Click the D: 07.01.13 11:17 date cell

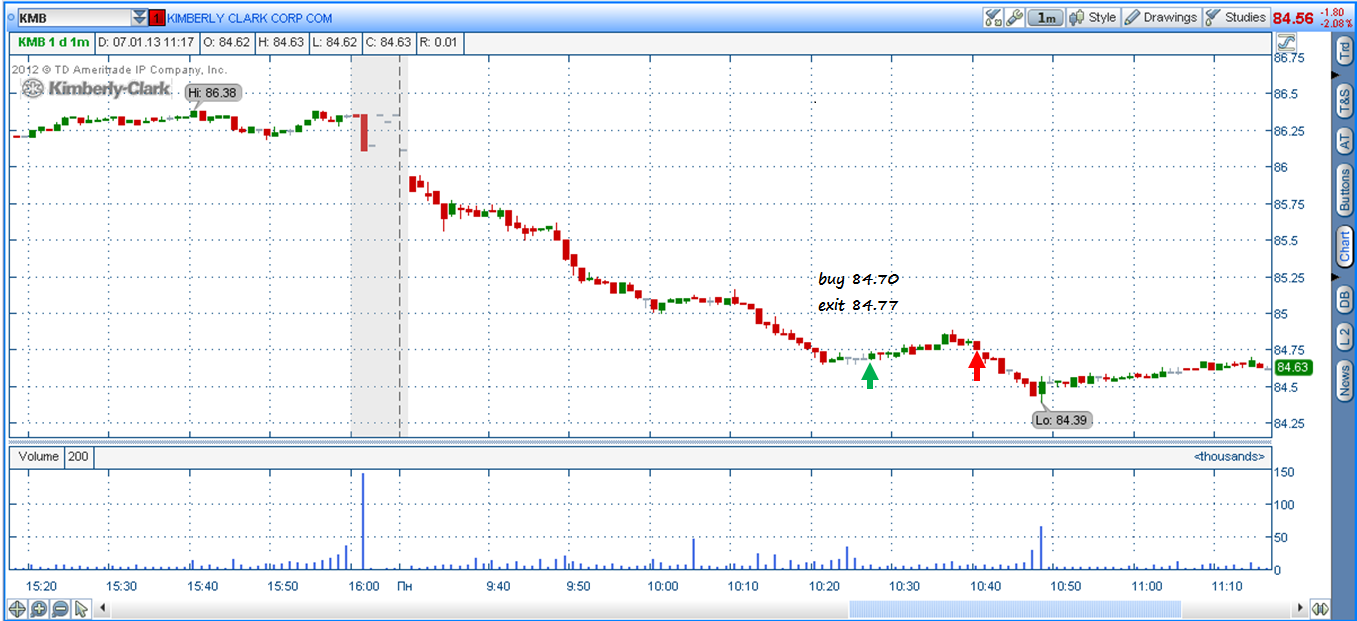tap(145, 43)
